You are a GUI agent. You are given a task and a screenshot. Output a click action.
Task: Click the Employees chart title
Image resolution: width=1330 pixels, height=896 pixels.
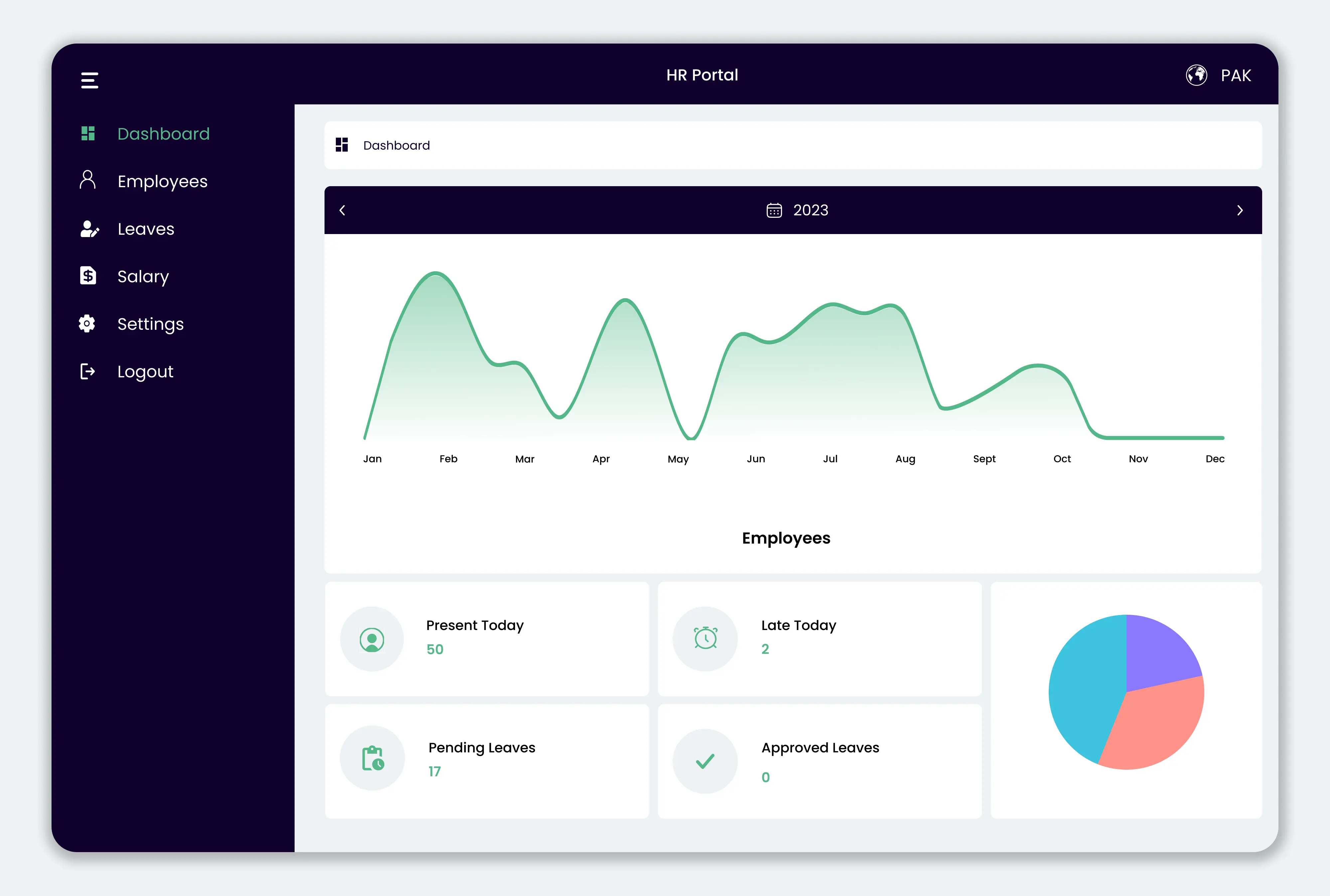pyautogui.click(x=786, y=538)
